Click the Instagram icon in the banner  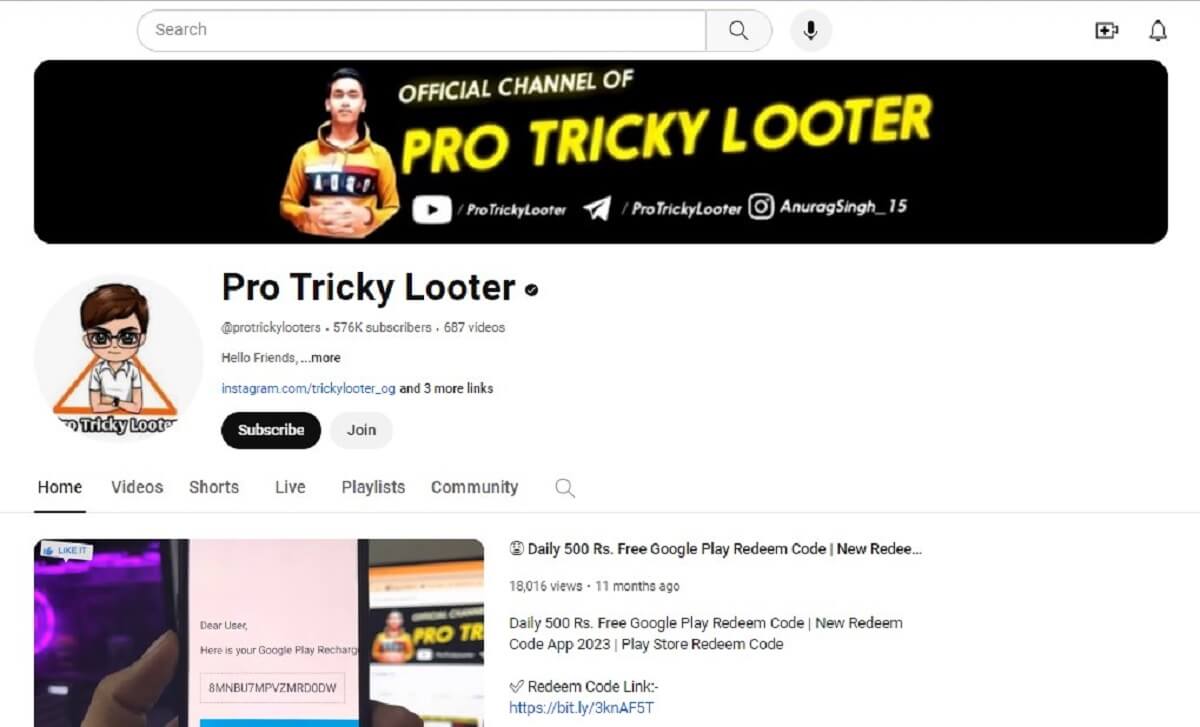pyautogui.click(x=762, y=207)
